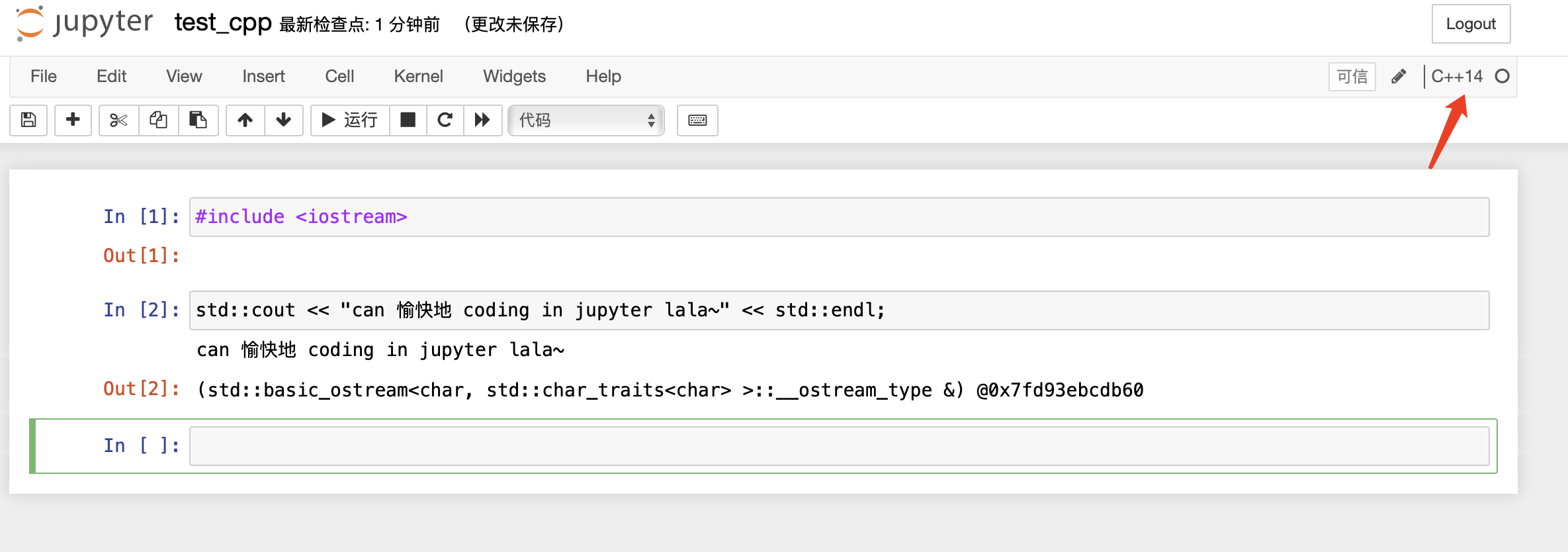Screen dimensions: 1568x552
Task: Click the pencil edit mode indicator
Action: 1399,77
